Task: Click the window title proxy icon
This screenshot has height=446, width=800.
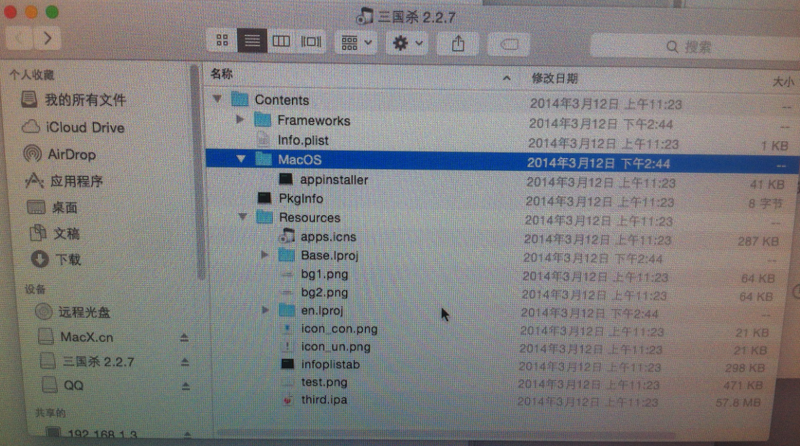Action: click(364, 16)
